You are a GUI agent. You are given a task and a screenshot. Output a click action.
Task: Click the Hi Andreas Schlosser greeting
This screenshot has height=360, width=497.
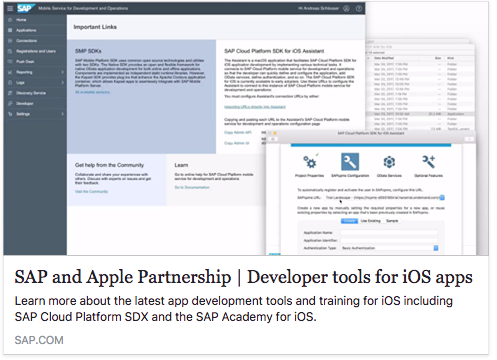[x=319, y=9]
